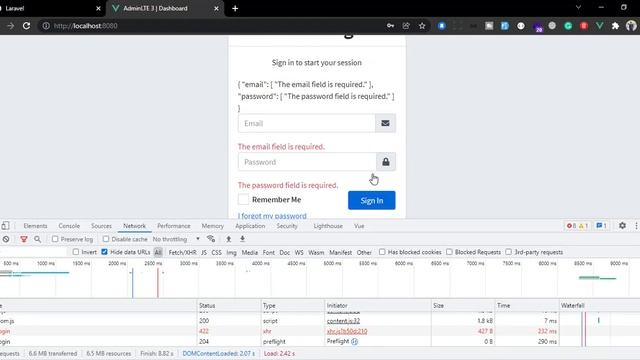Select the failed 422 login request row
Viewport: 640px width, 360px height.
coord(320,331)
